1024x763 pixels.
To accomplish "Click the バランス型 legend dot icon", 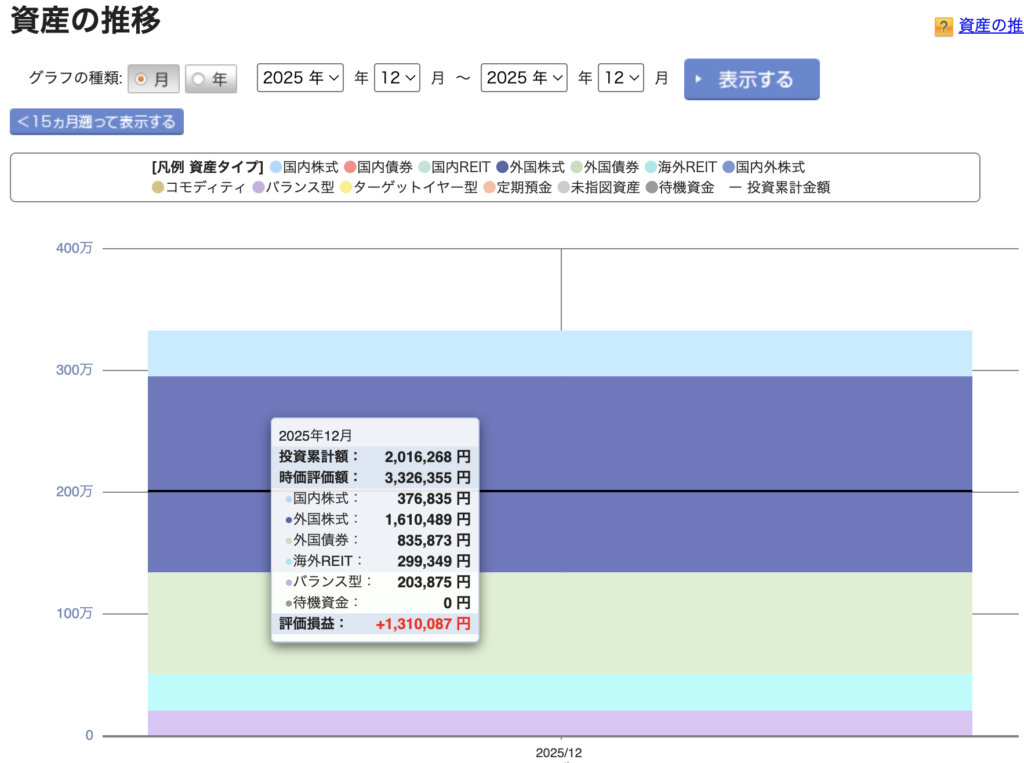I will point(258,187).
